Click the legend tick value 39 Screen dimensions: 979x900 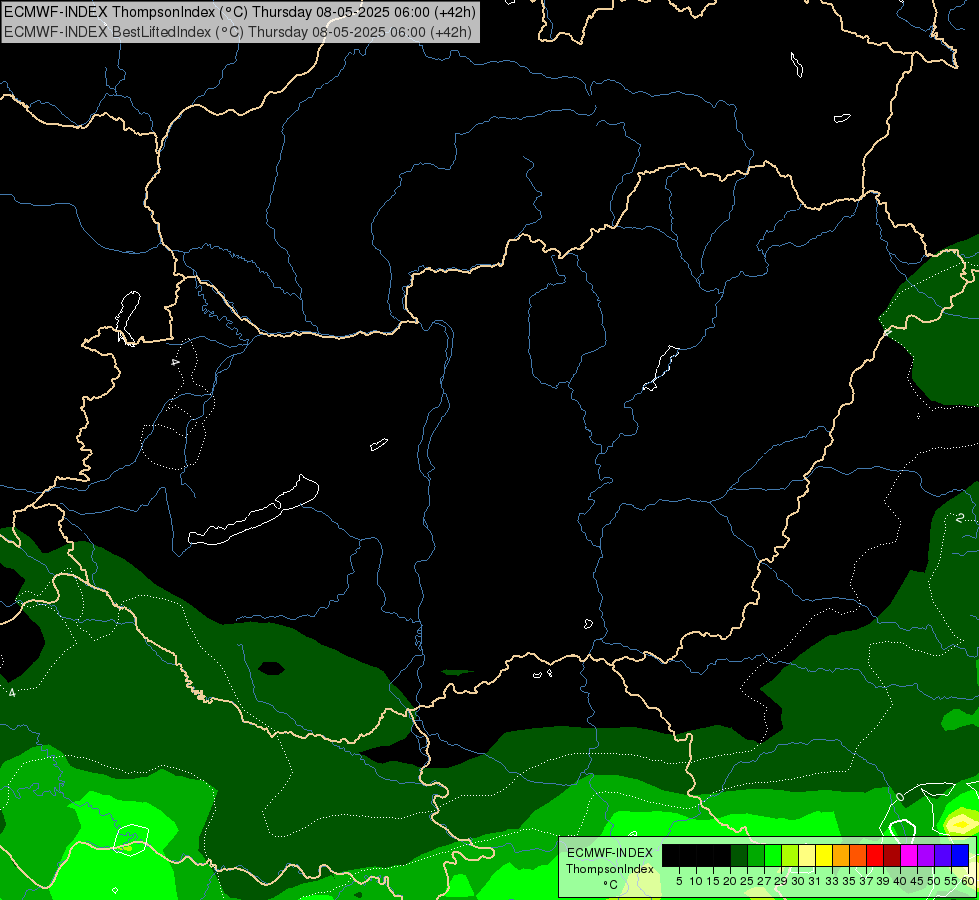click(883, 881)
